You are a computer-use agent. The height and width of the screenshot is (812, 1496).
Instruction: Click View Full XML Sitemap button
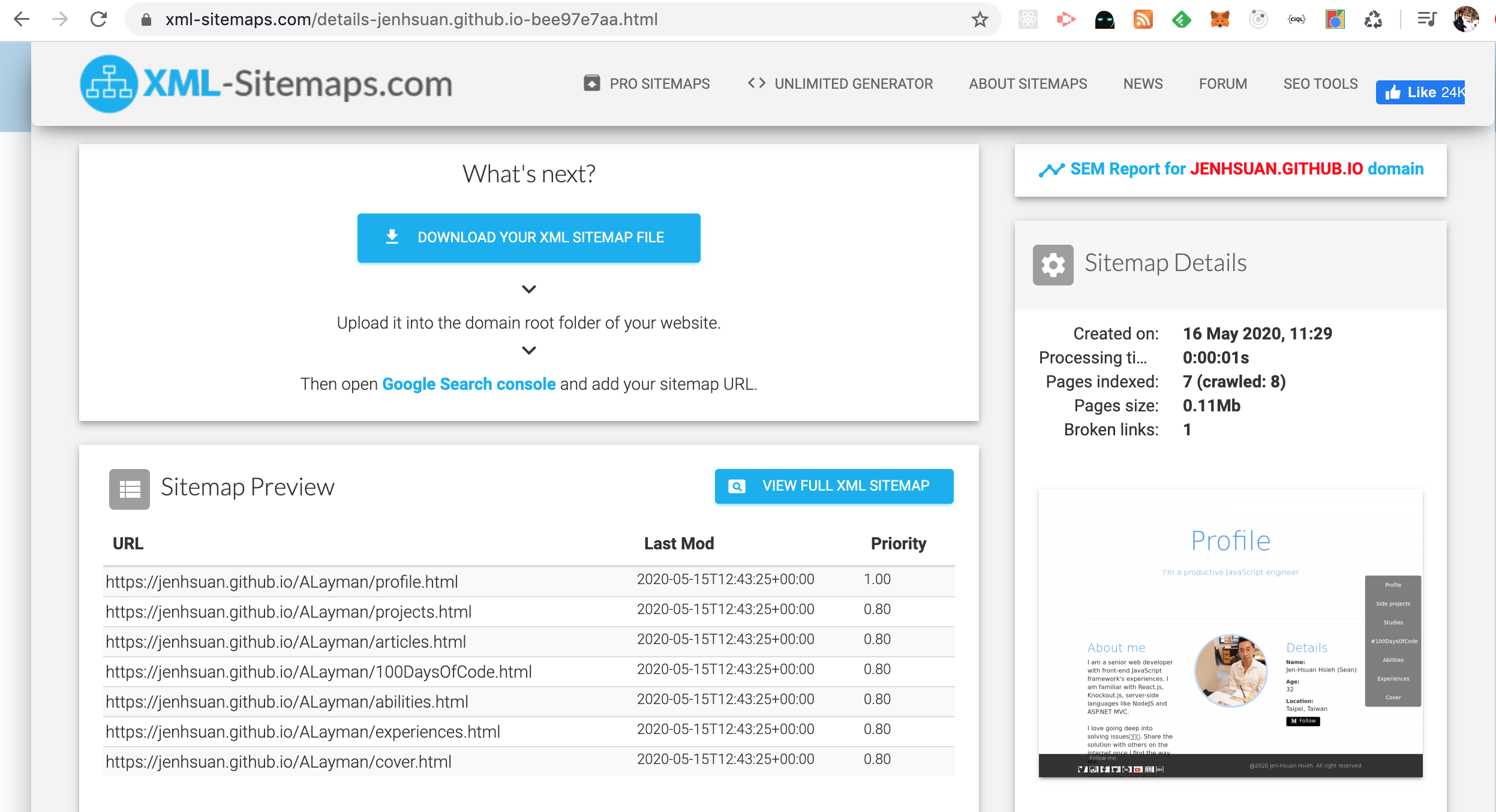[x=834, y=486]
